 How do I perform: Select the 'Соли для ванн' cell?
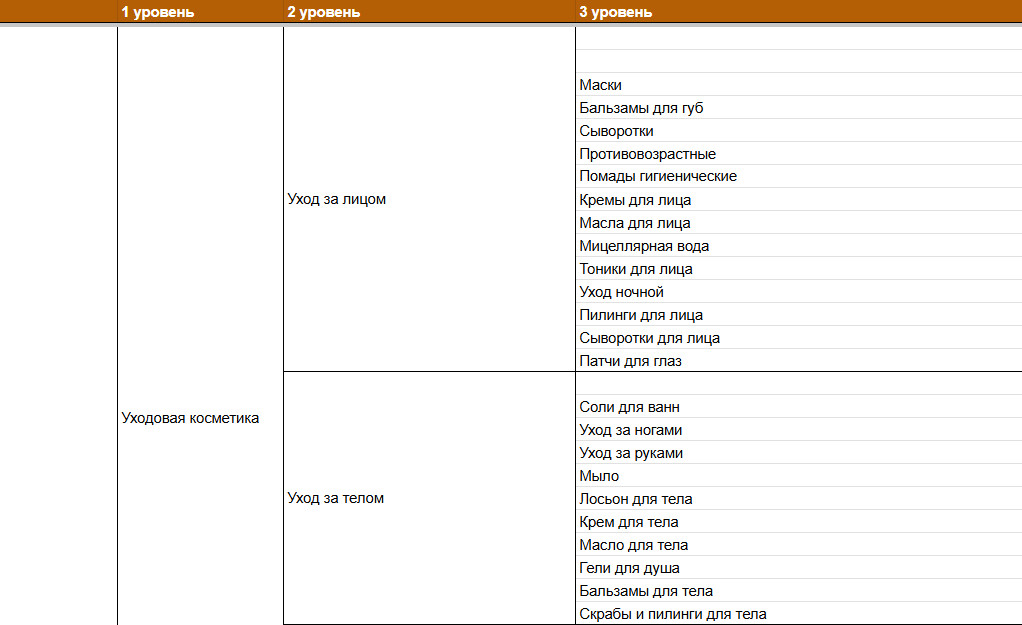(x=798, y=407)
